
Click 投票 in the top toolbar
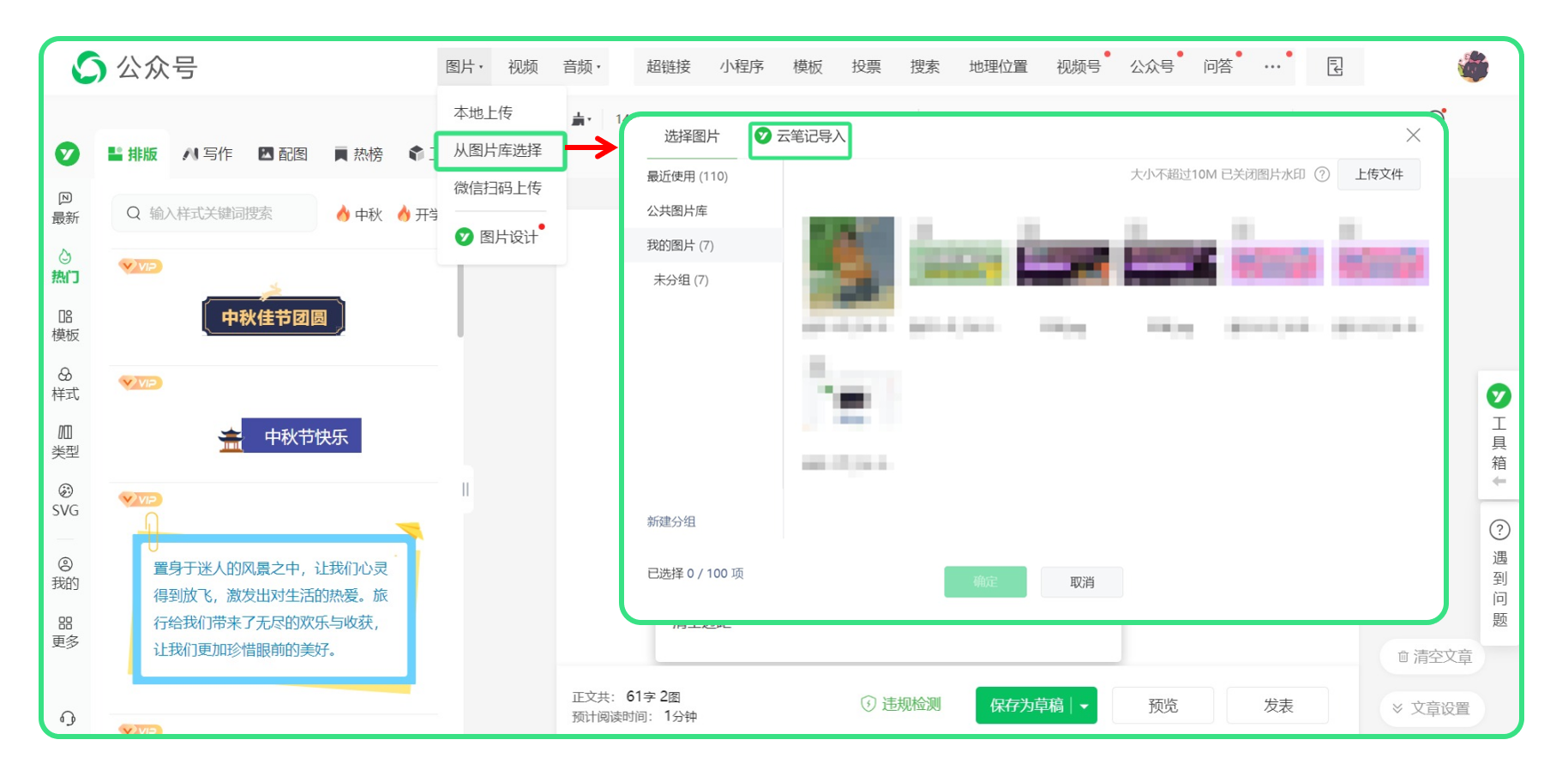(x=867, y=67)
